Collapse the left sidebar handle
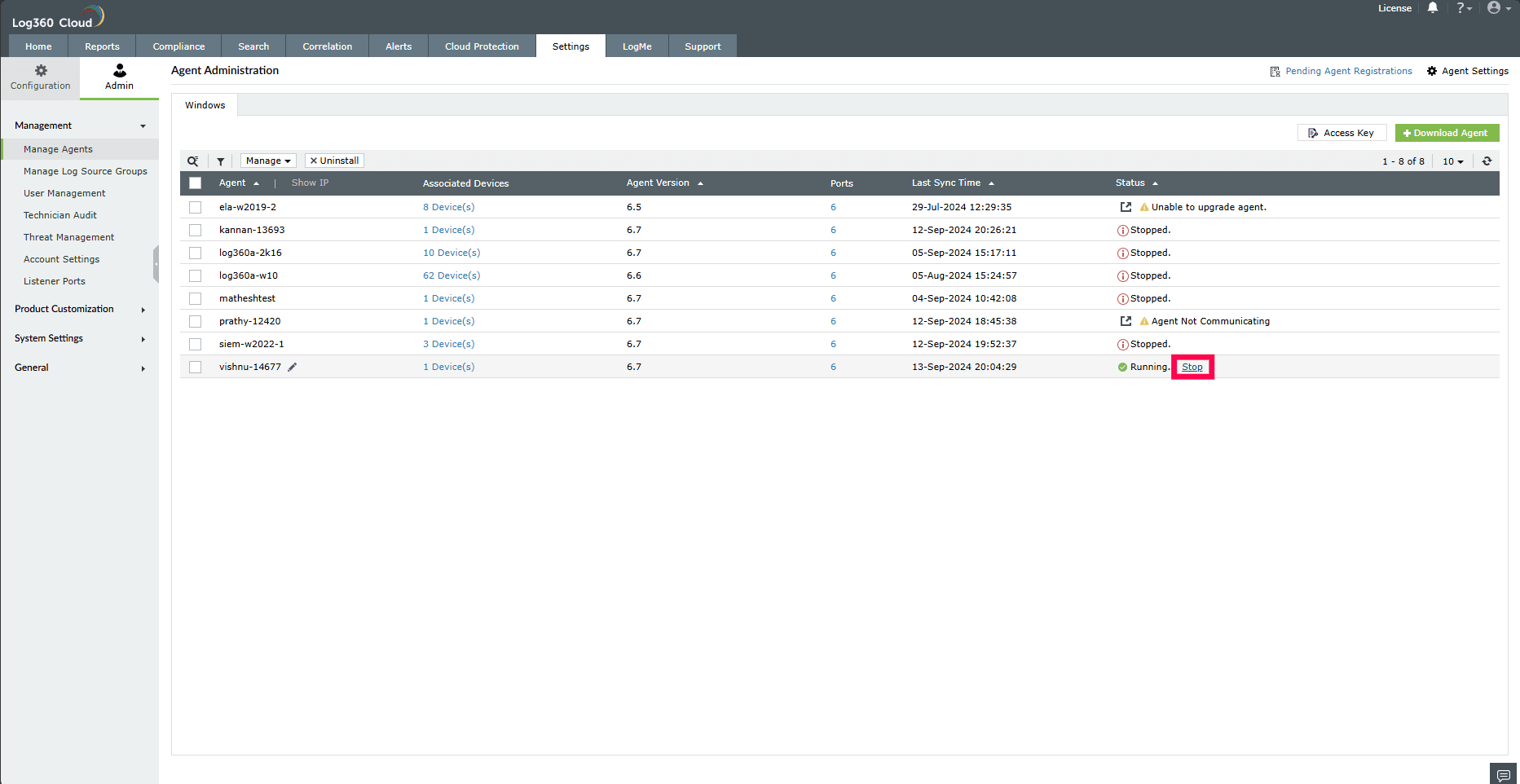This screenshot has height=784, width=1520. click(156, 265)
